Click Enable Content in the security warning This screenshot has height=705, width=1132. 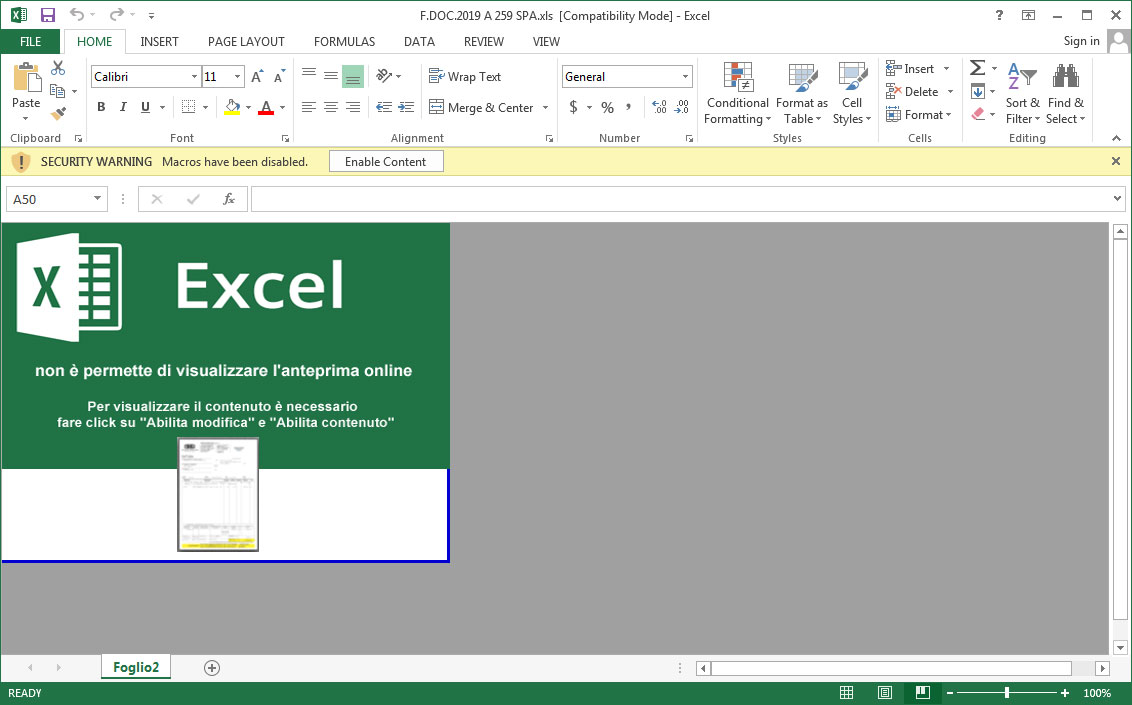tap(386, 161)
